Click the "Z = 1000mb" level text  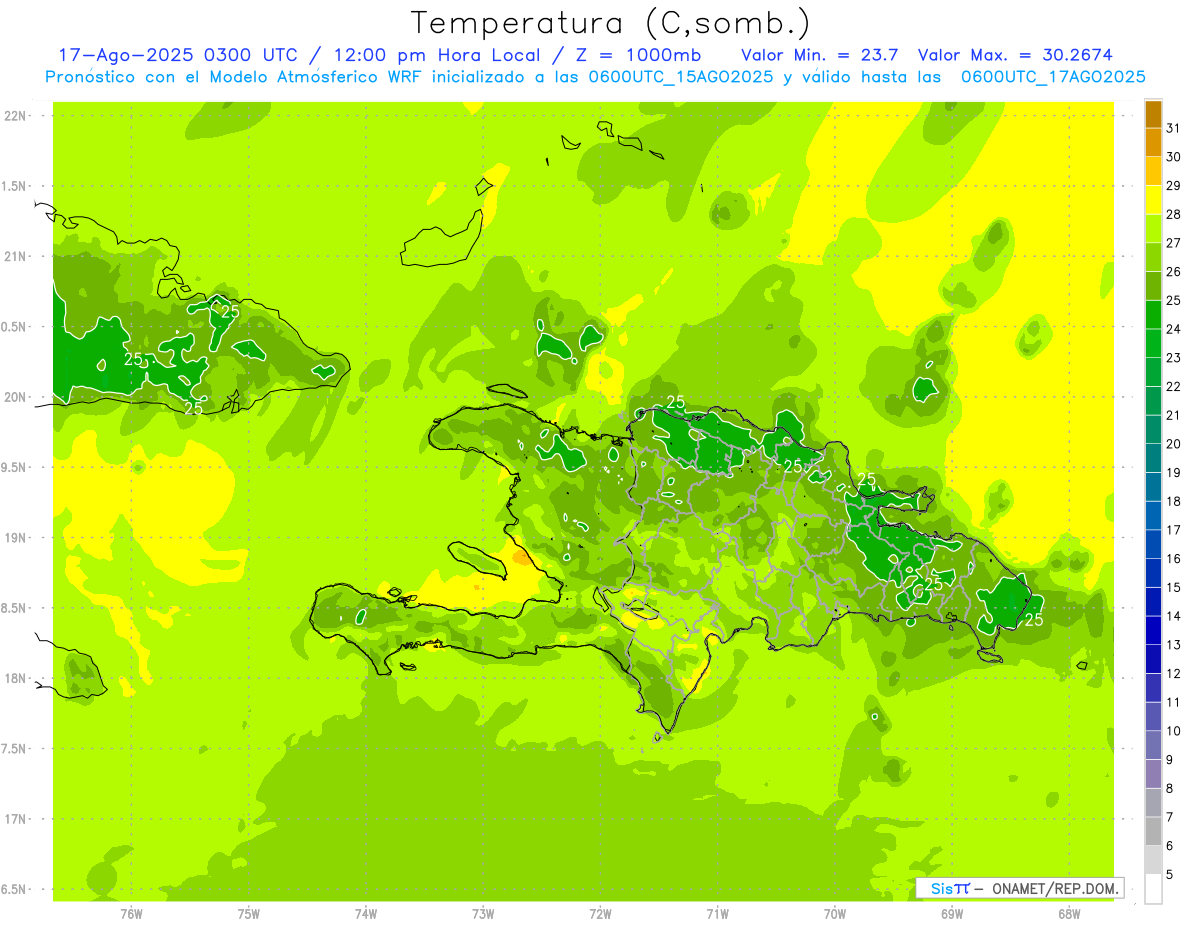[636, 55]
